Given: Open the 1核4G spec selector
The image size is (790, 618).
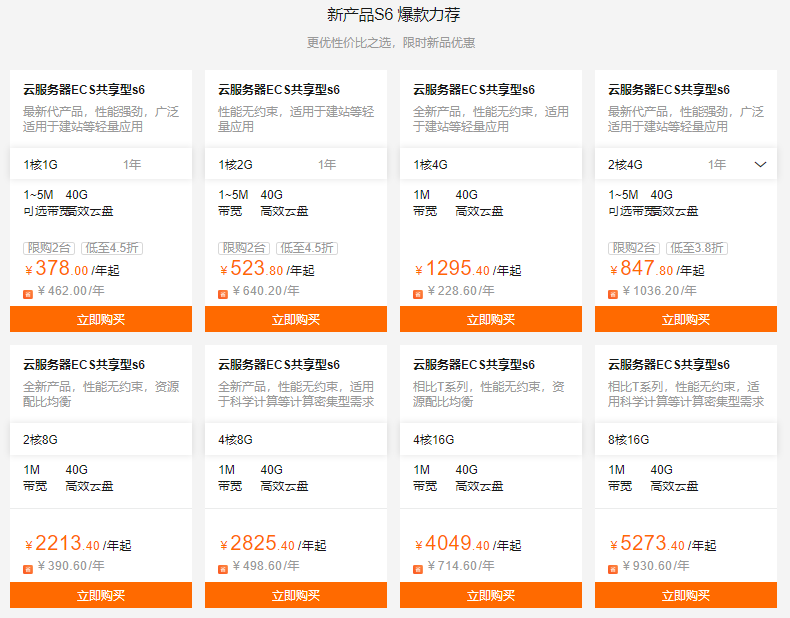Looking at the screenshot, I should coord(491,164).
